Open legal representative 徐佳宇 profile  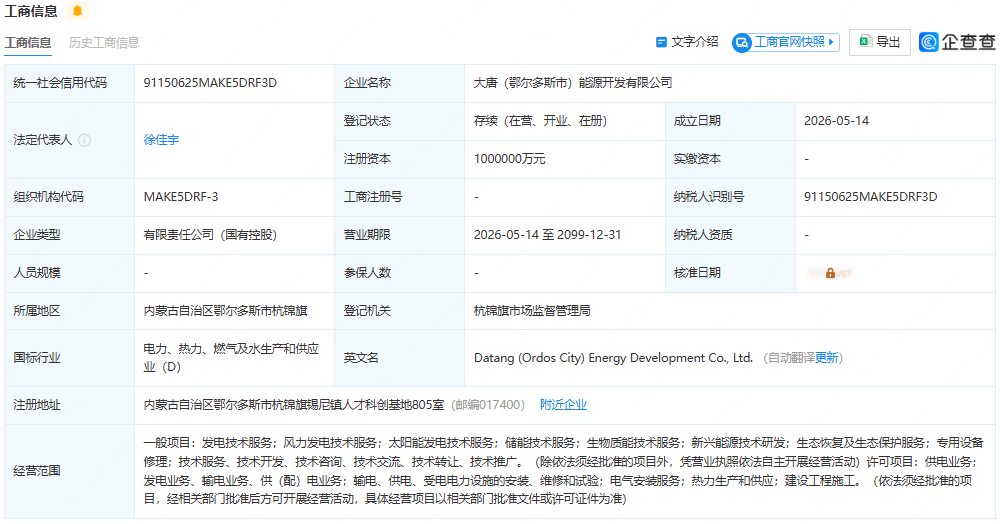pos(161,140)
